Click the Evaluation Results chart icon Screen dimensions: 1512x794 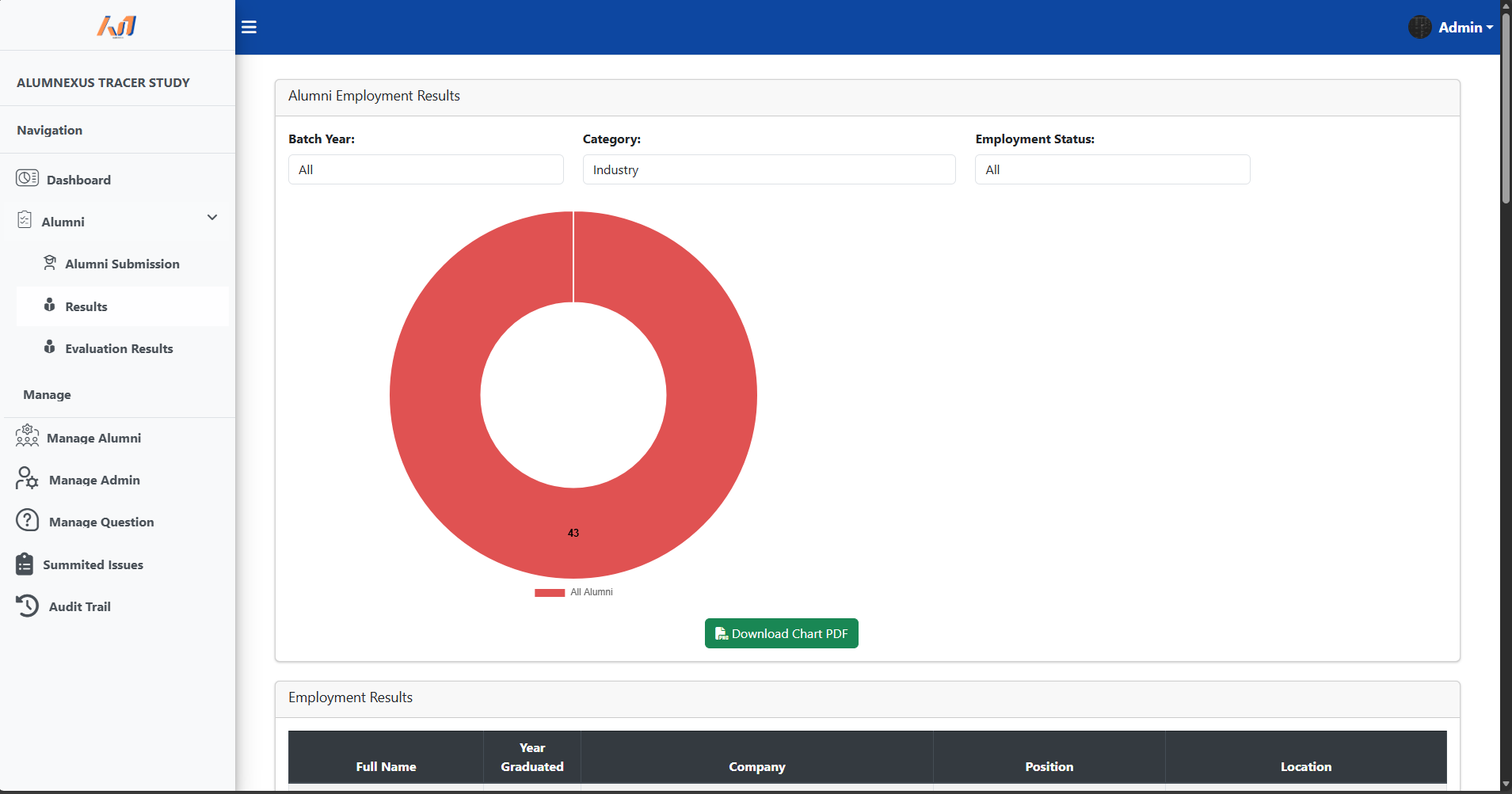[x=49, y=348]
